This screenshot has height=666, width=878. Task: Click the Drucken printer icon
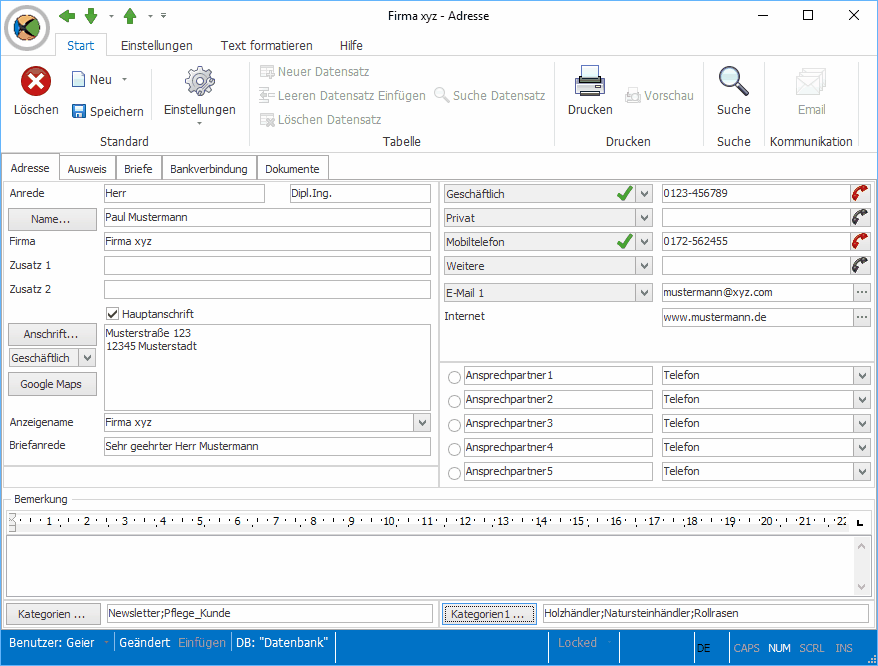tap(590, 81)
